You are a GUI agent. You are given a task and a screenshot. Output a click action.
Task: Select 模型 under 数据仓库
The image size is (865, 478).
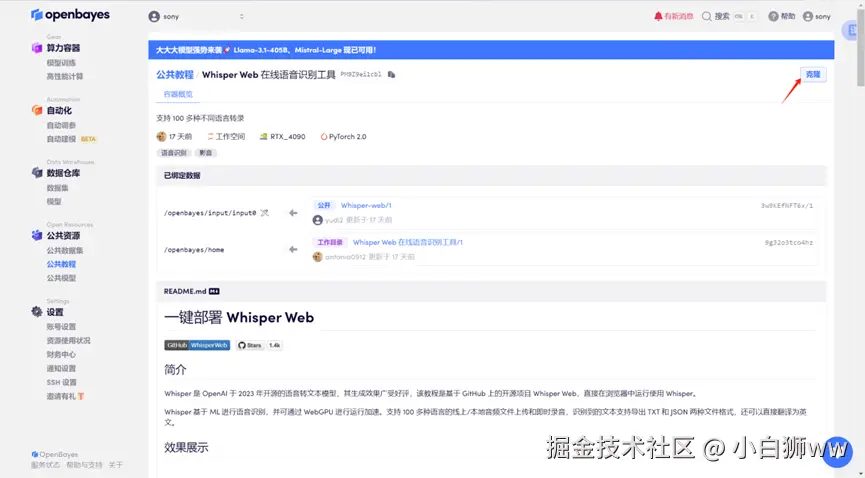click(x=54, y=201)
